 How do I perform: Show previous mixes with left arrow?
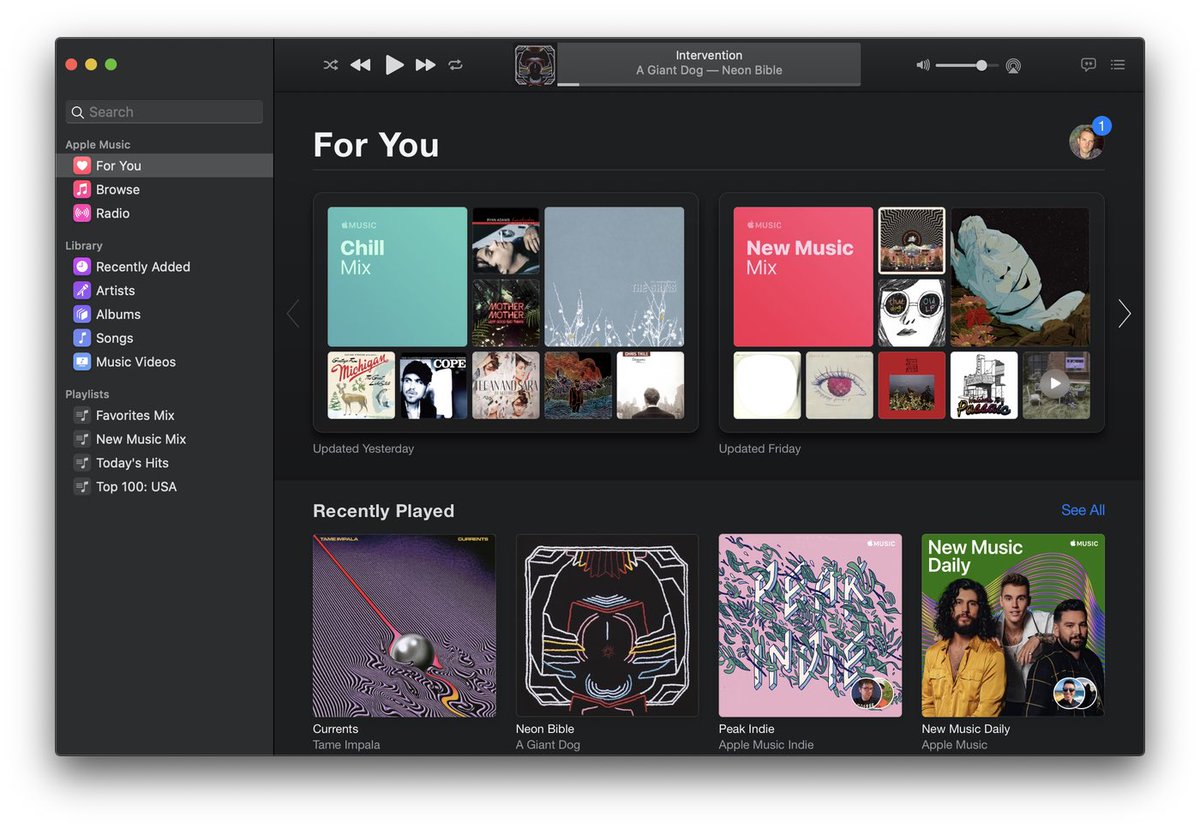(x=293, y=314)
